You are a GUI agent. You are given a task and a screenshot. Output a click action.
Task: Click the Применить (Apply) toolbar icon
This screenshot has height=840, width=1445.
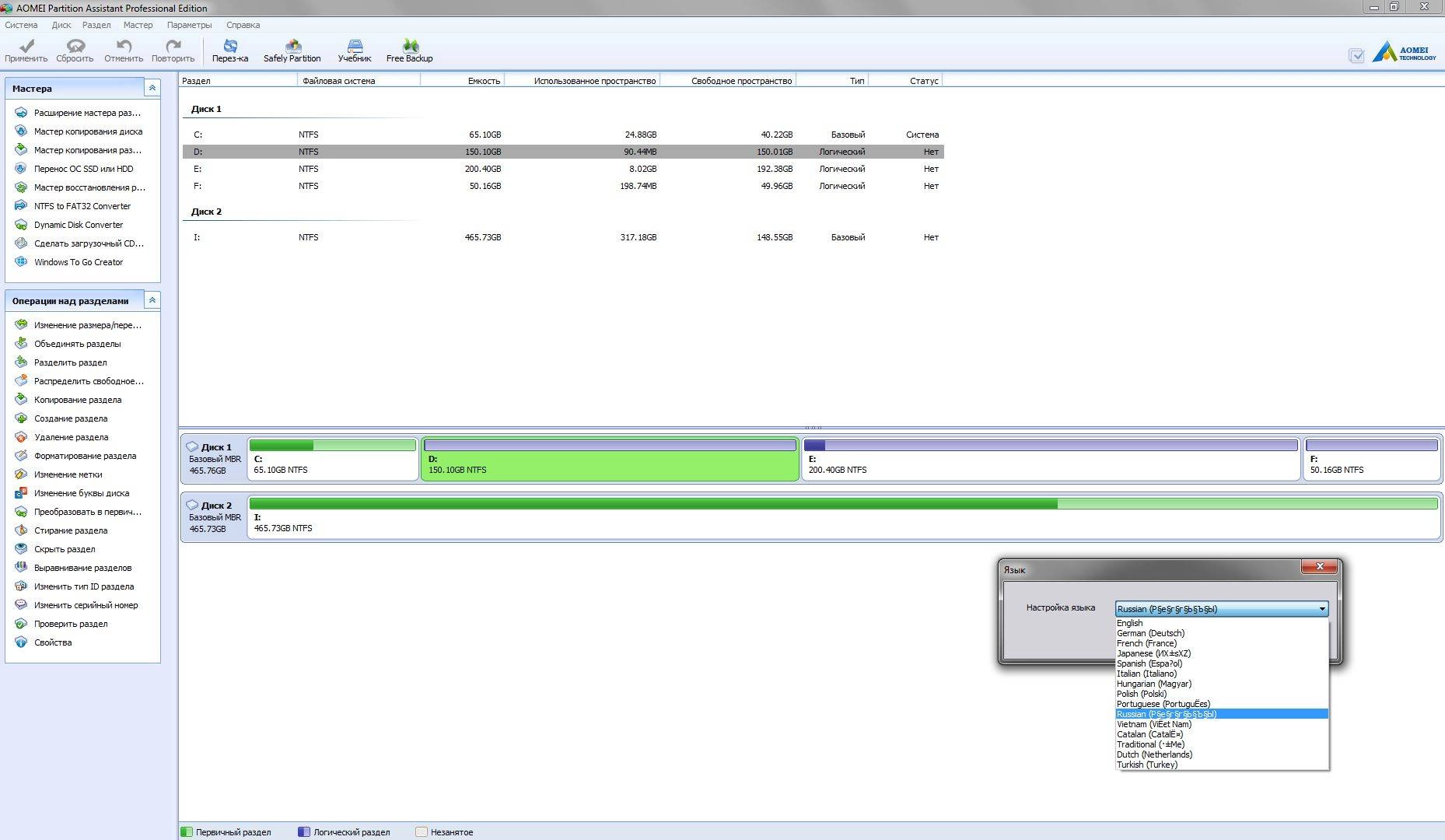(26, 51)
